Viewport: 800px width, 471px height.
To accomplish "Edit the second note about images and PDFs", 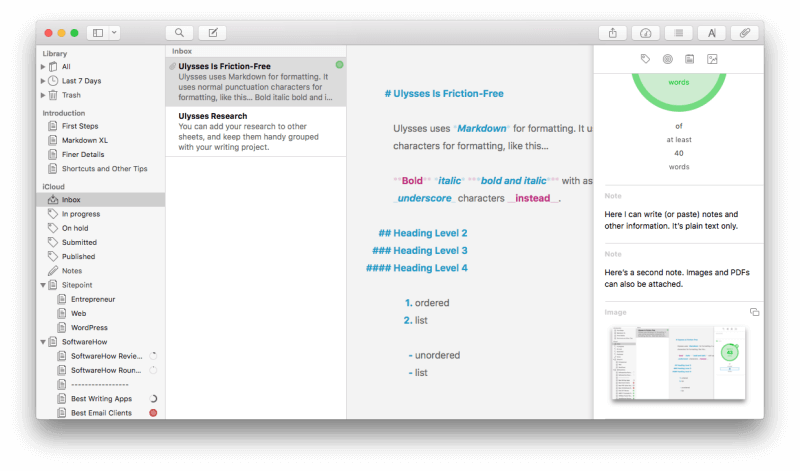I will 677,278.
